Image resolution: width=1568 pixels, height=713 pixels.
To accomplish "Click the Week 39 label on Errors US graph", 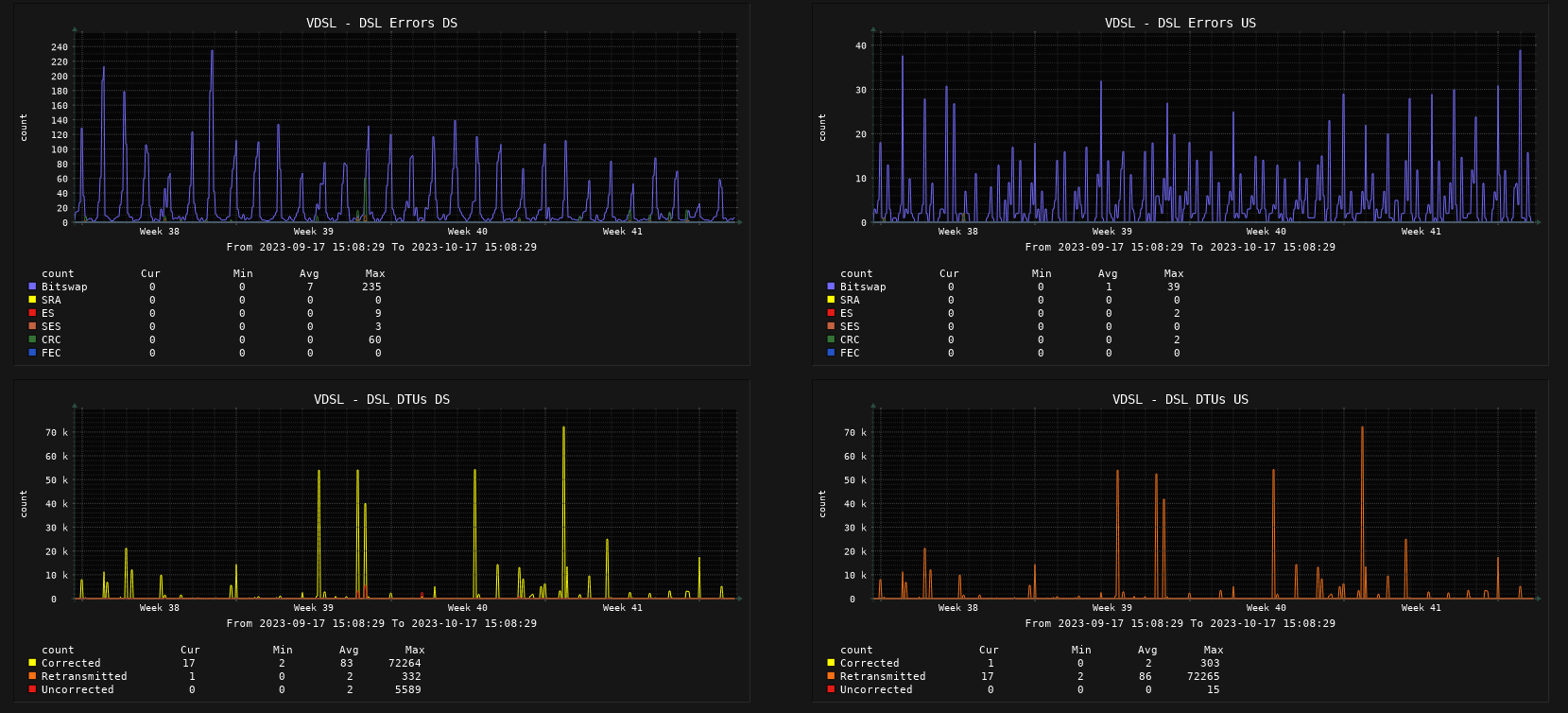I will coord(1112,231).
